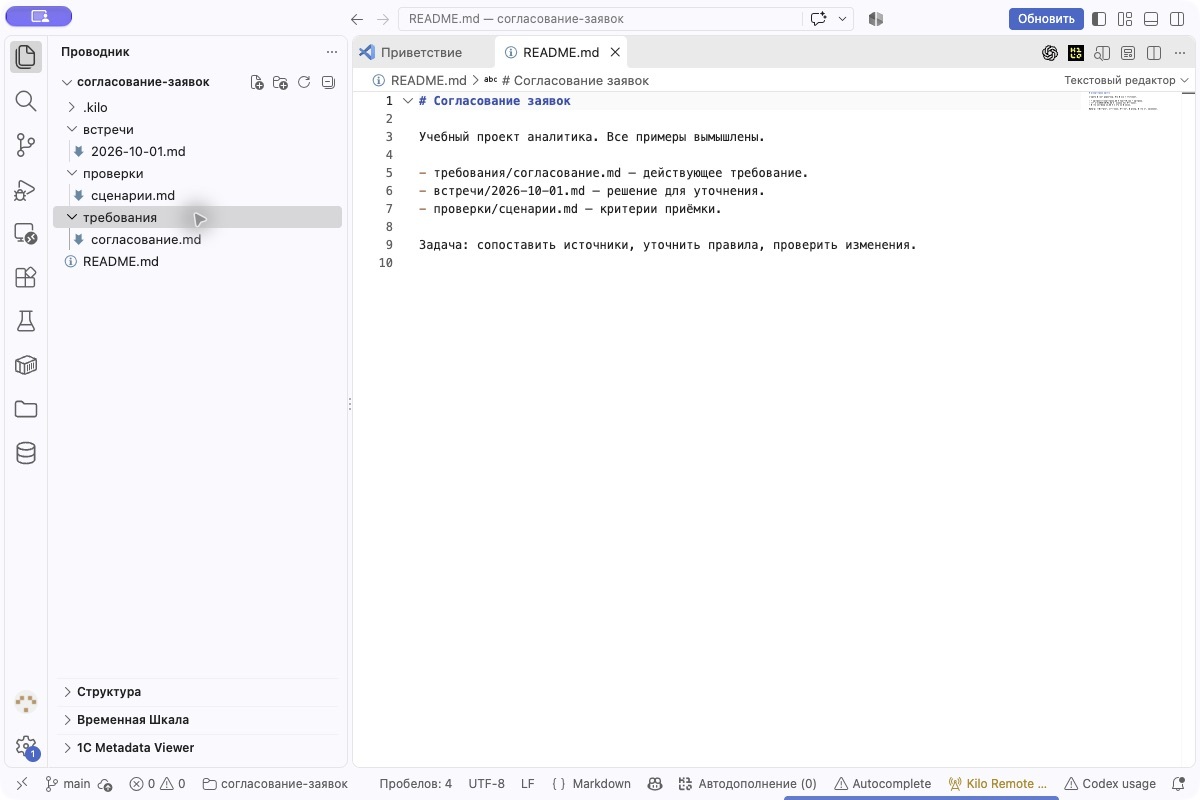Open notifications bell in status bar
1200x800 pixels.
point(1179,784)
